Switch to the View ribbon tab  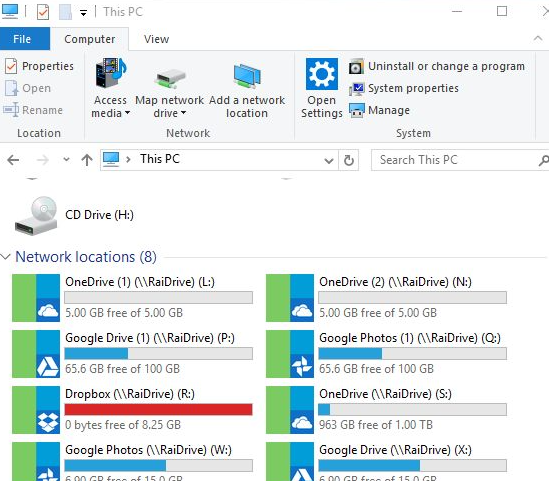[157, 39]
